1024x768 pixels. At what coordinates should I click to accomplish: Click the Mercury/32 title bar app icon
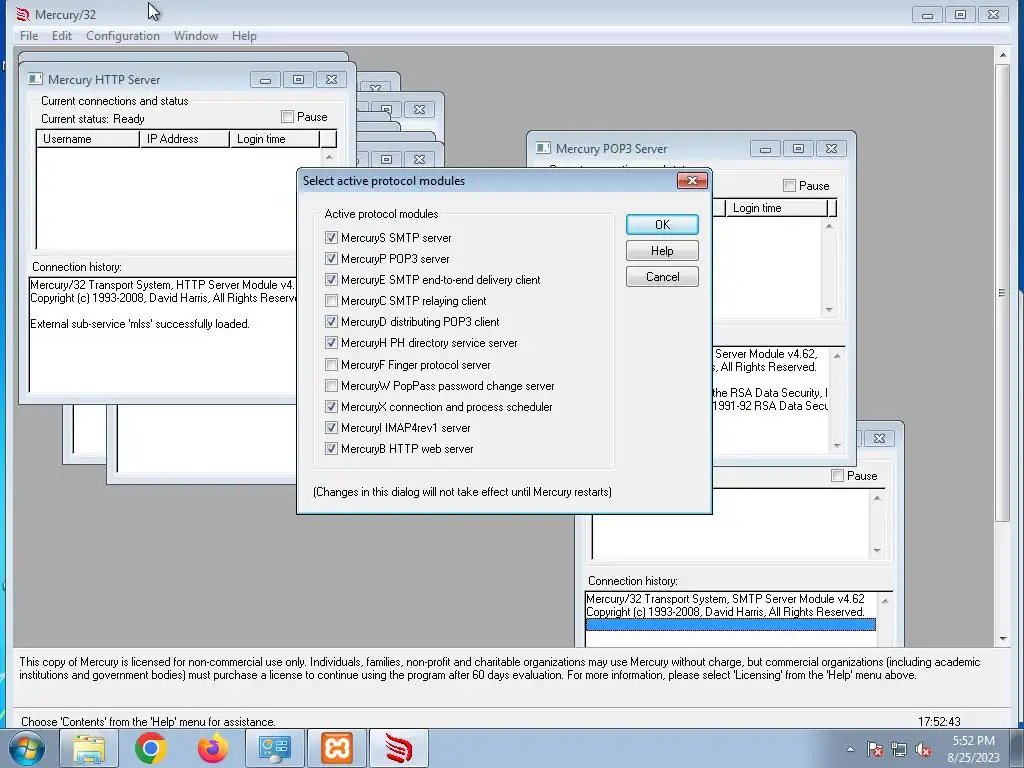23,14
